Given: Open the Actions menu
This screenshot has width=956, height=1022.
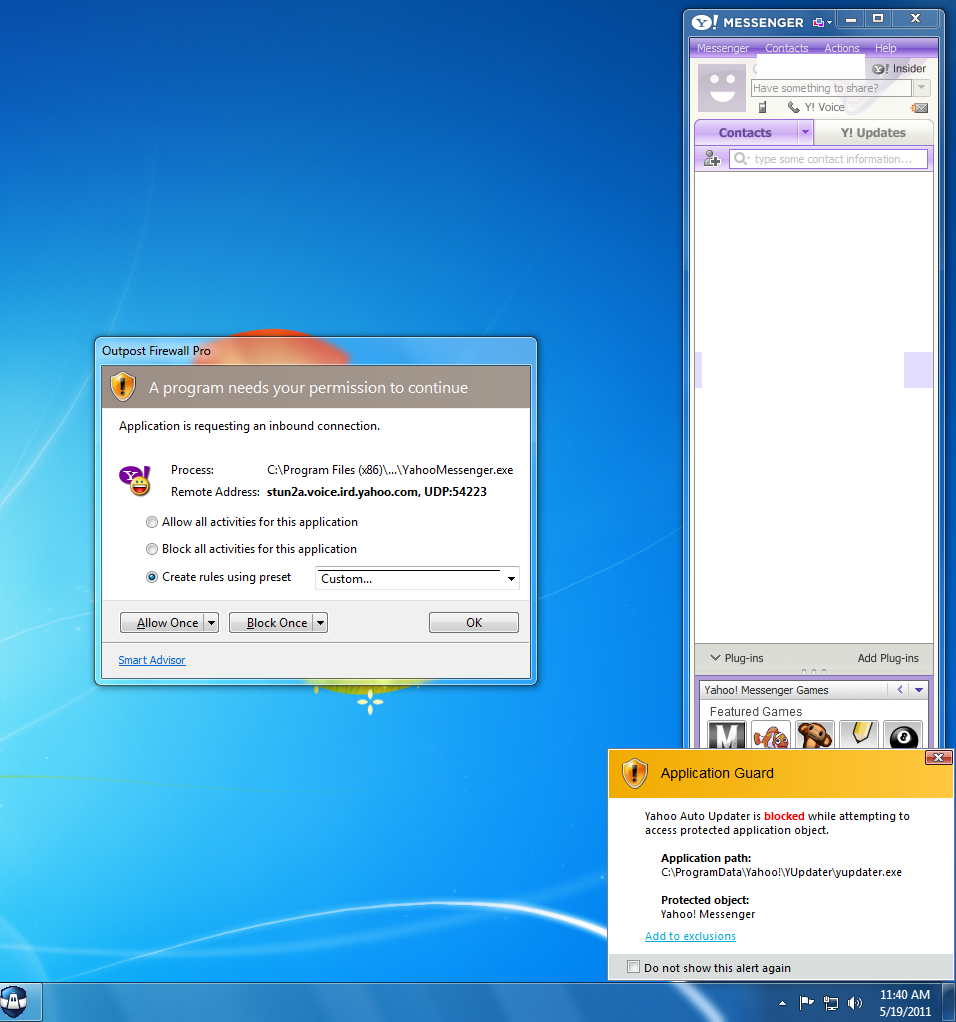Looking at the screenshot, I should coord(841,48).
